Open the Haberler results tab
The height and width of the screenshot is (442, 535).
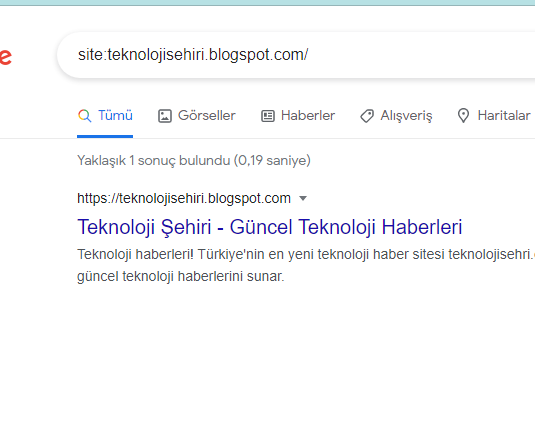click(308, 115)
